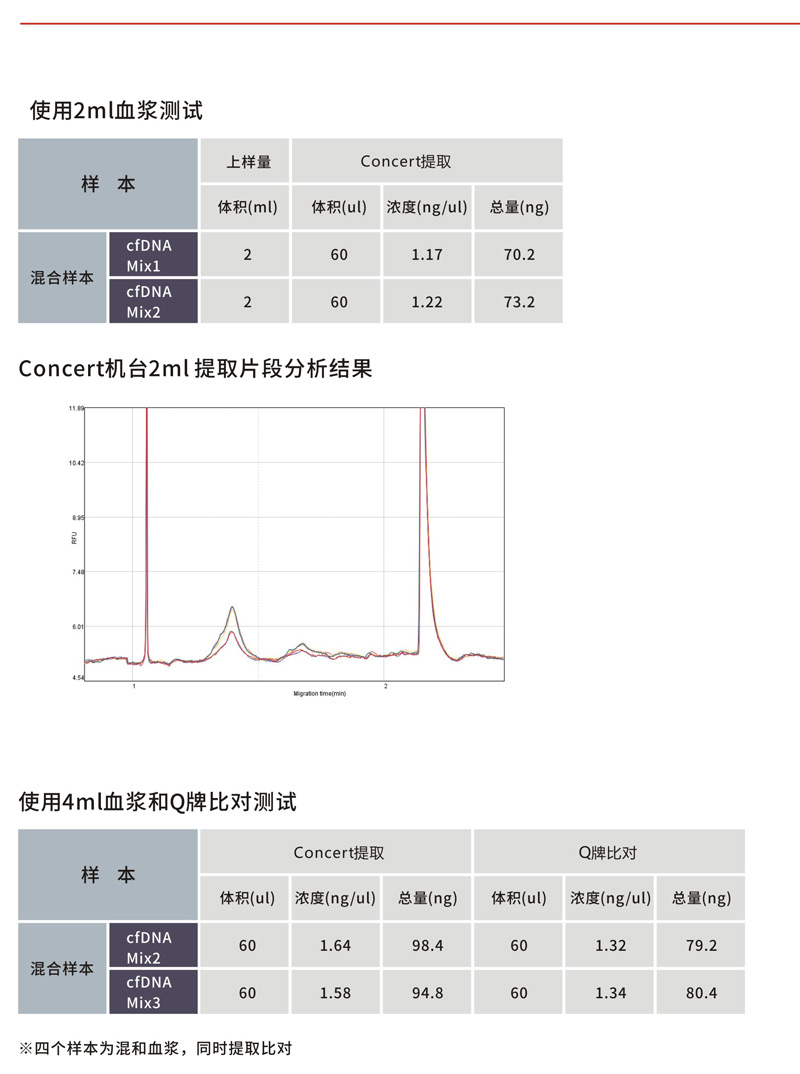Select the Q牌比对 header cell
Viewport: 800px width, 1074px height.
[x=608, y=852]
